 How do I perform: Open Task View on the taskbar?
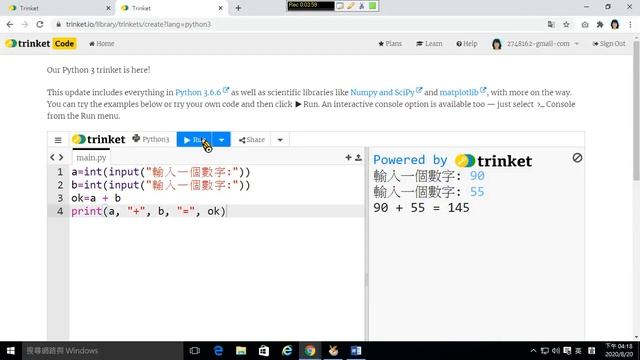click(195, 351)
